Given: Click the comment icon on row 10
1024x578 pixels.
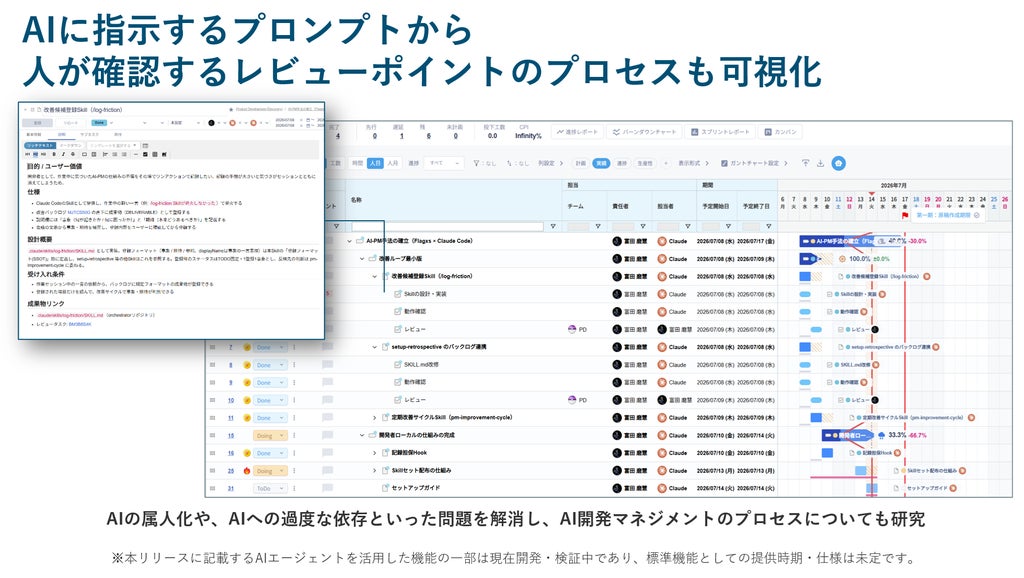Looking at the screenshot, I should tap(327, 400).
